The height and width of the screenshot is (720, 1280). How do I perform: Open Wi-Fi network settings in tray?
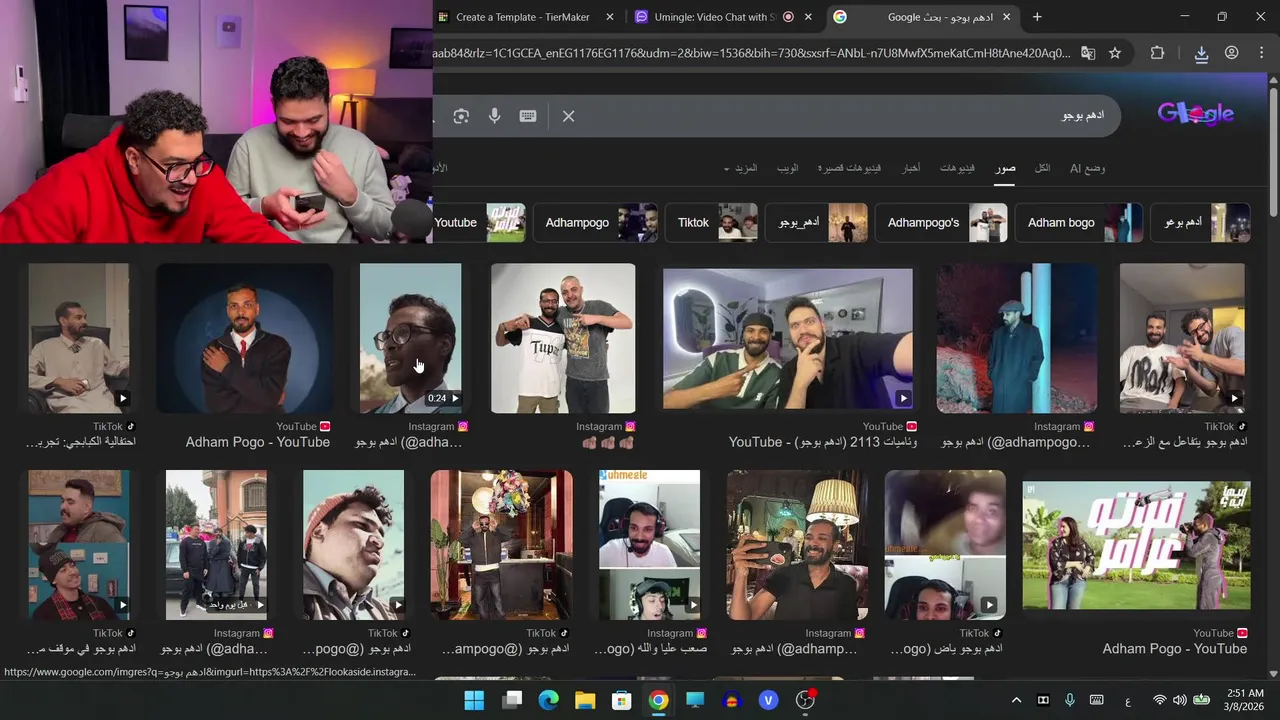point(1160,700)
